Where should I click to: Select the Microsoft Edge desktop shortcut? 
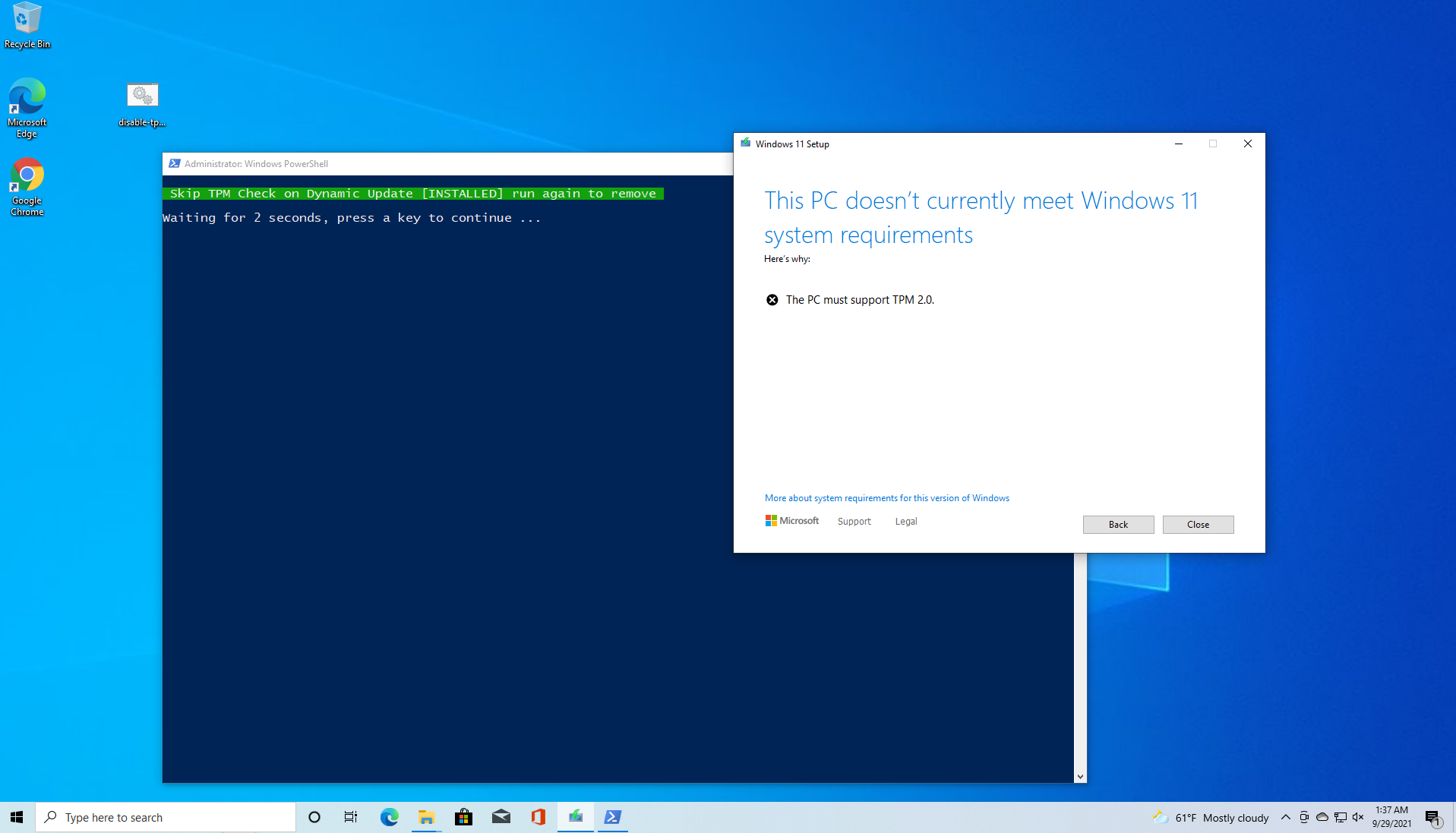pos(27,108)
